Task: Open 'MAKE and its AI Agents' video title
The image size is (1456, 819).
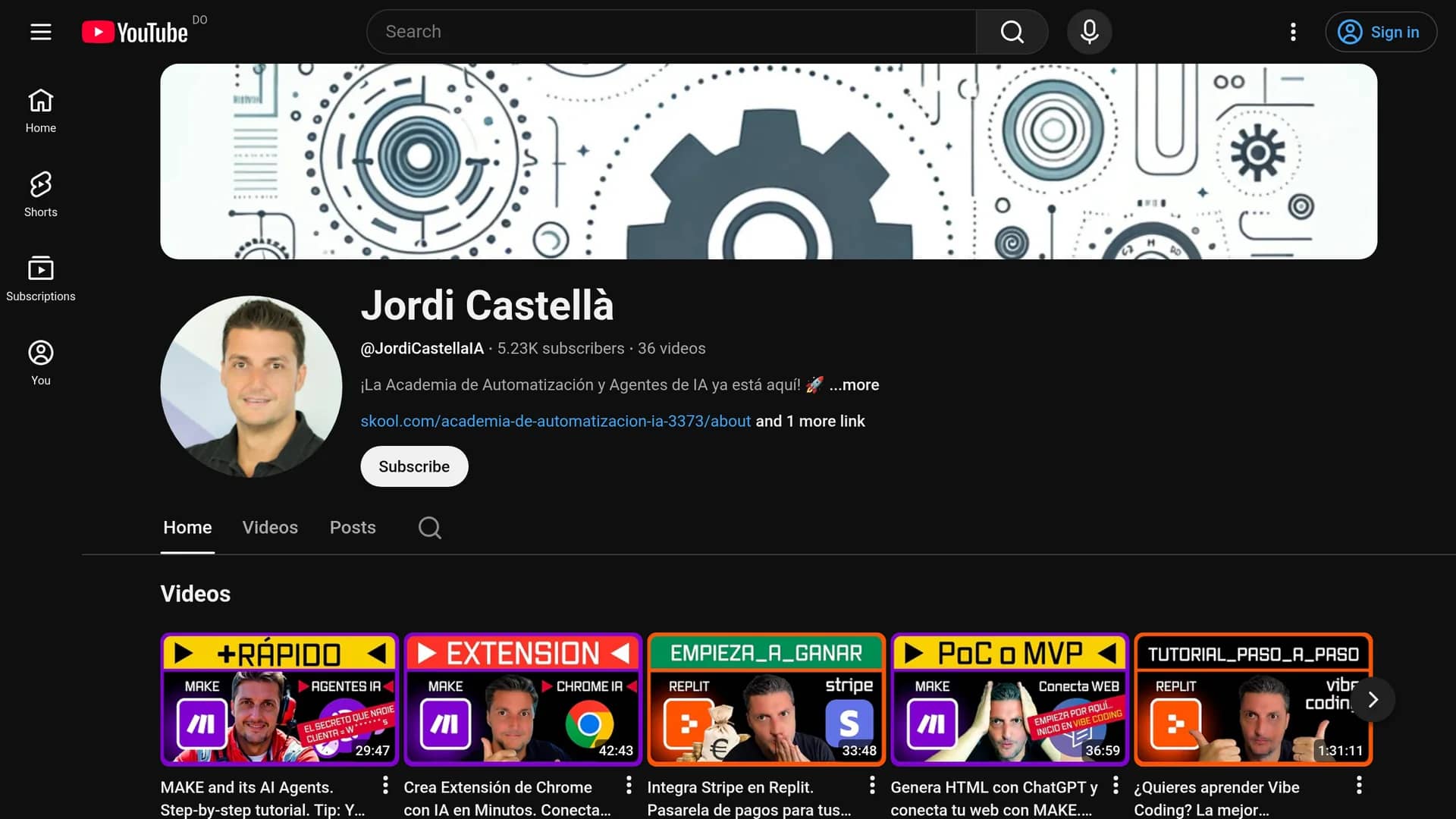Action: tap(263, 799)
